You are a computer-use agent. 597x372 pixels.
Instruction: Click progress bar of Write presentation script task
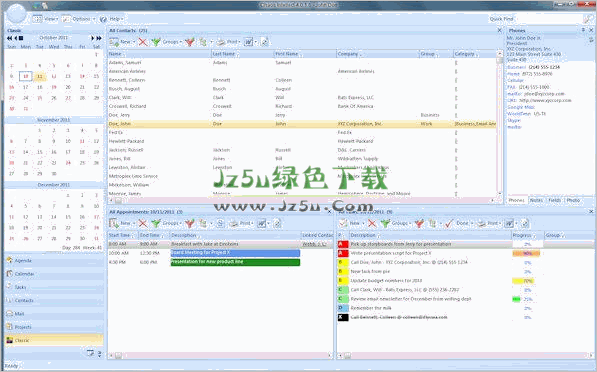pos(527,253)
